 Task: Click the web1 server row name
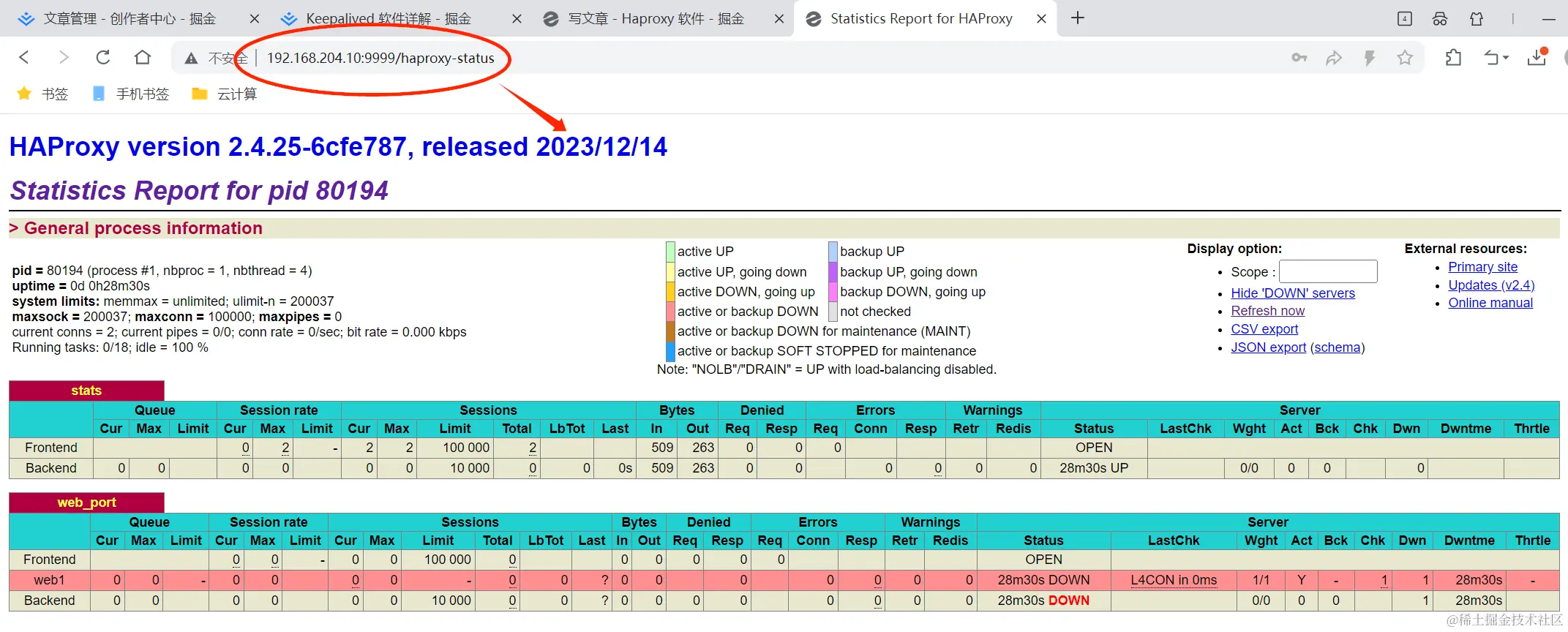pos(49,580)
